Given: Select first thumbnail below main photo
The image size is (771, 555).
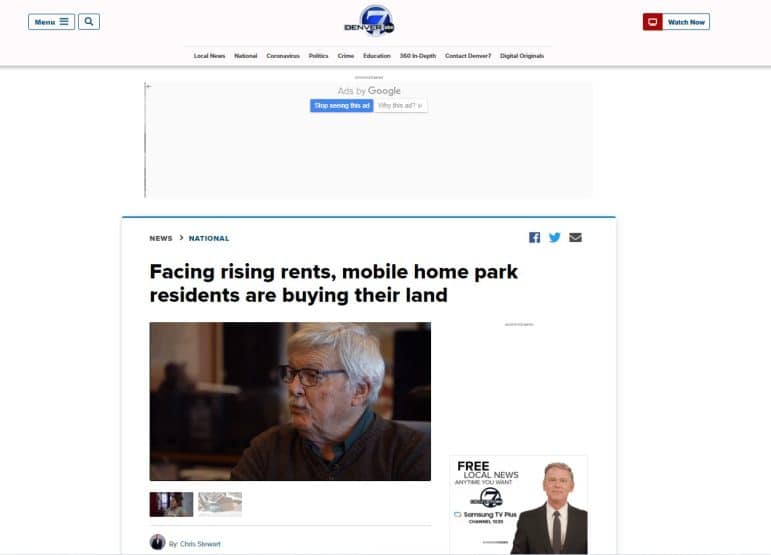Looking at the screenshot, I should (171, 504).
